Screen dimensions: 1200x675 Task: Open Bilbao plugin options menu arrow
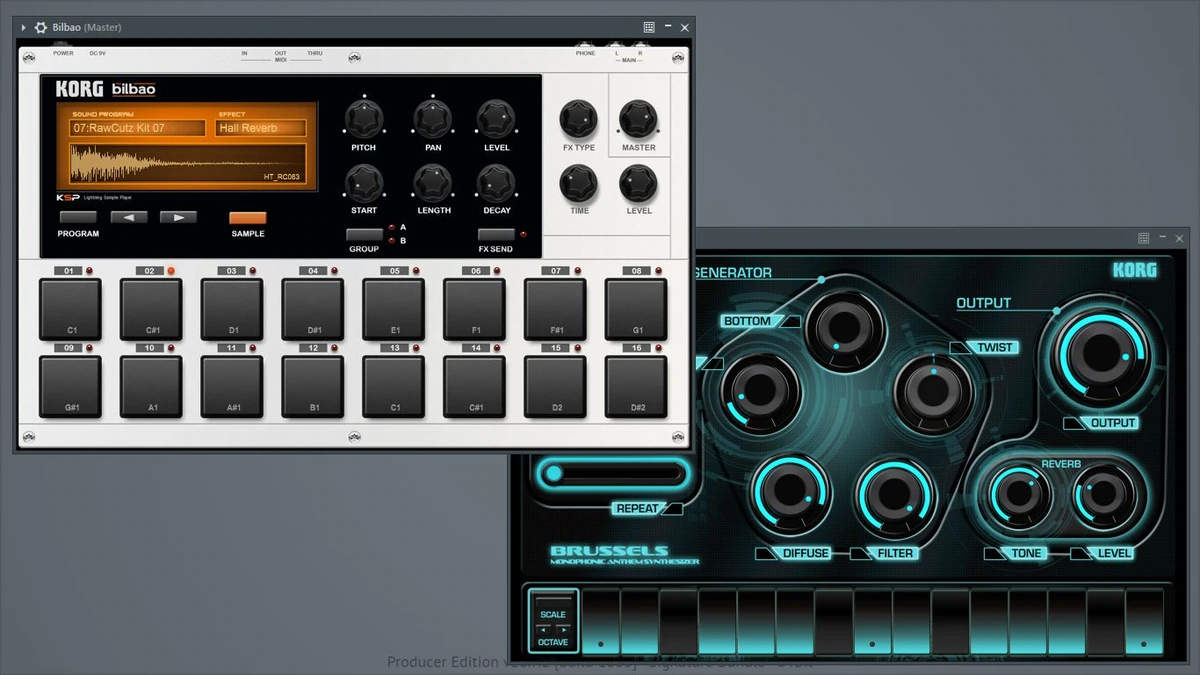click(24, 28)
